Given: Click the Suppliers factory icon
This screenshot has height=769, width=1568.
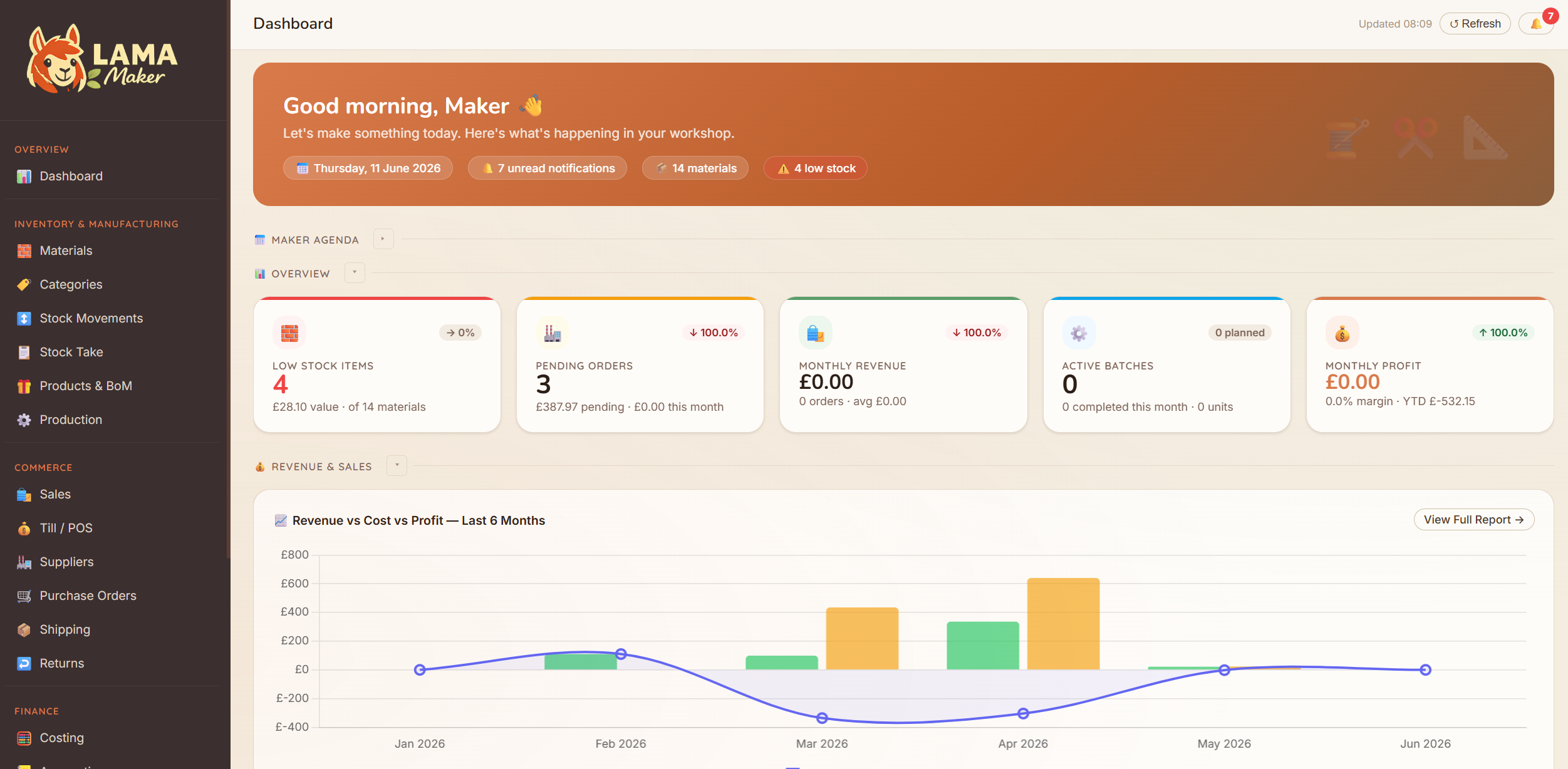Looking at the screenshot, I should point(24,562).
